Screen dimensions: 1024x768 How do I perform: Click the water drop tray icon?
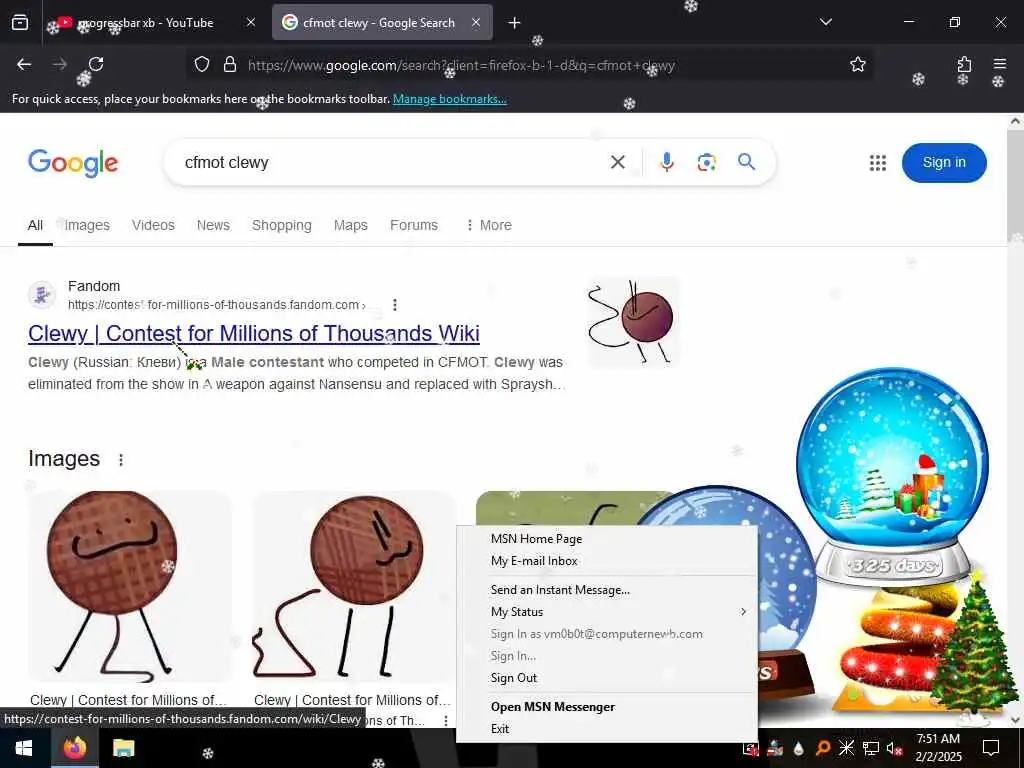coord(798,748)
